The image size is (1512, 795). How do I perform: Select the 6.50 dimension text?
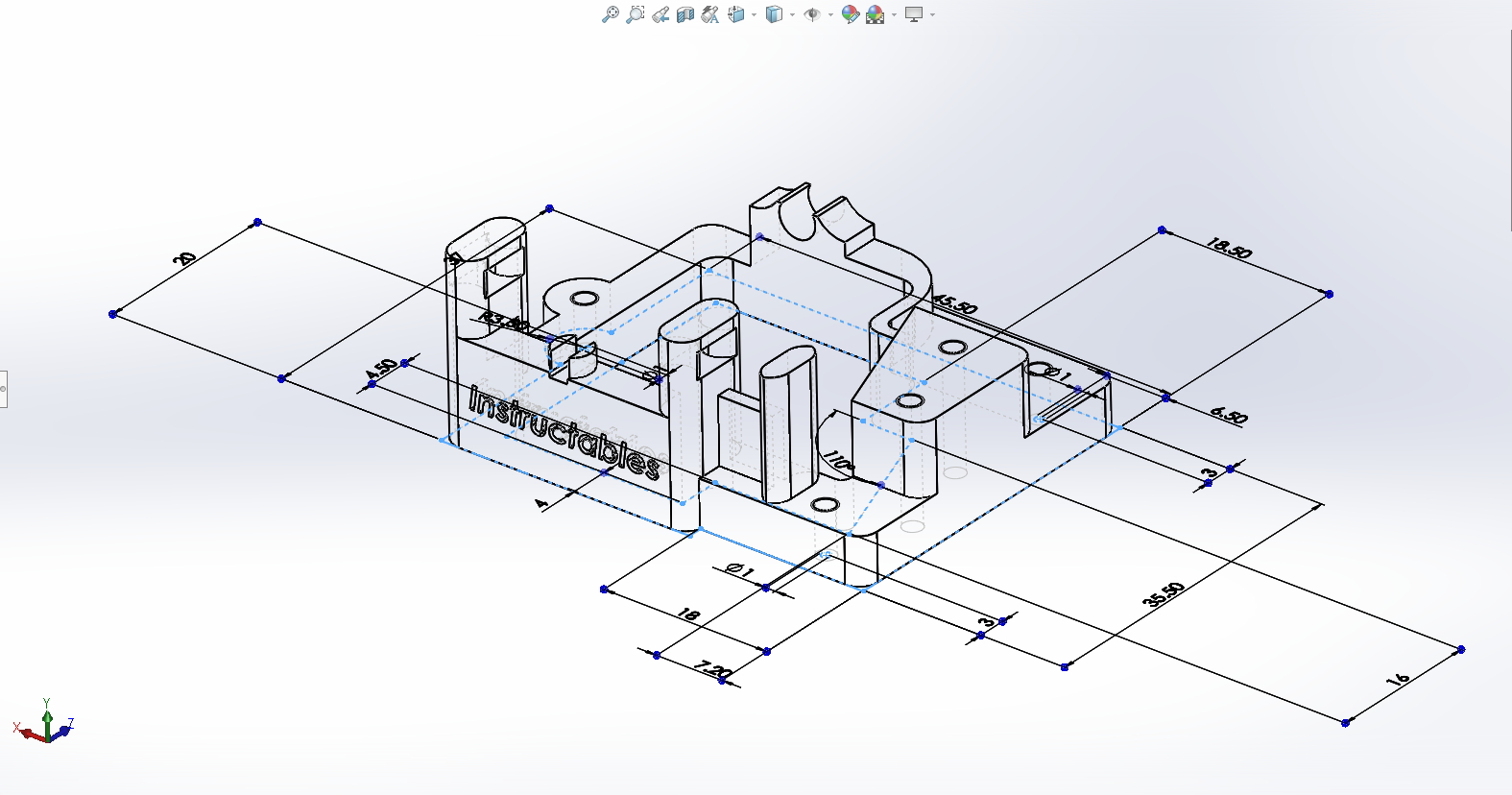1229,415
